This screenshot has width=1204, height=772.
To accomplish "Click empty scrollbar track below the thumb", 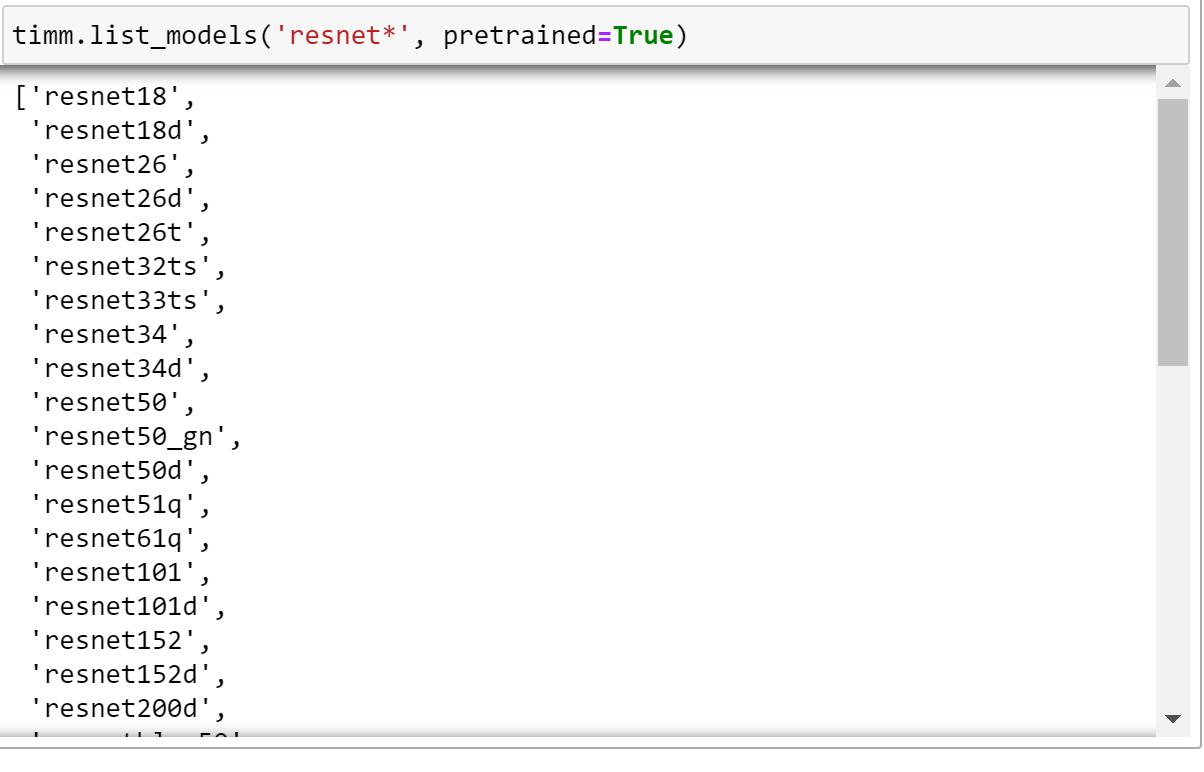I will 1172,540.
